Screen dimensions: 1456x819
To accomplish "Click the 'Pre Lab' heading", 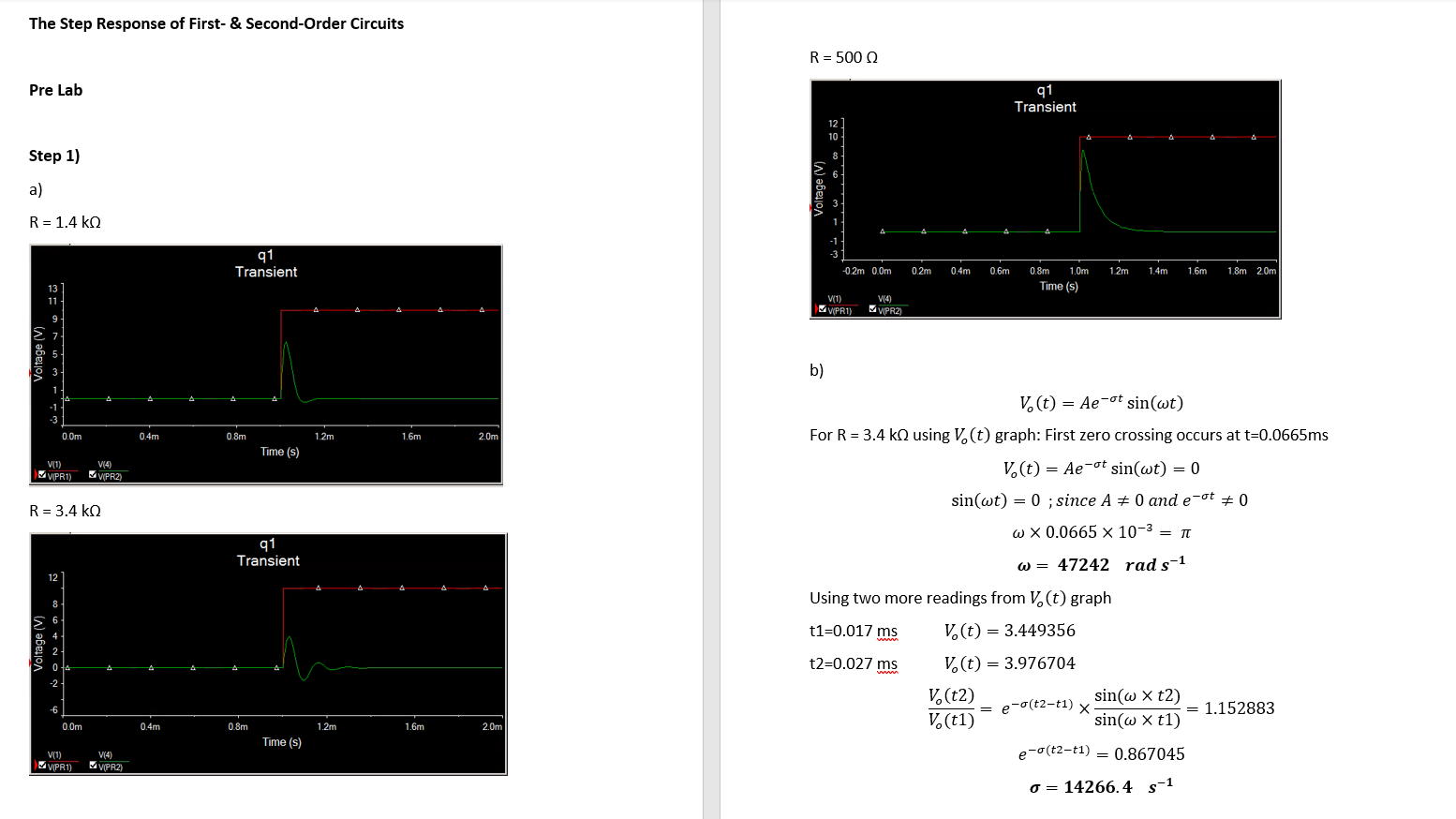I will (55, 90).
